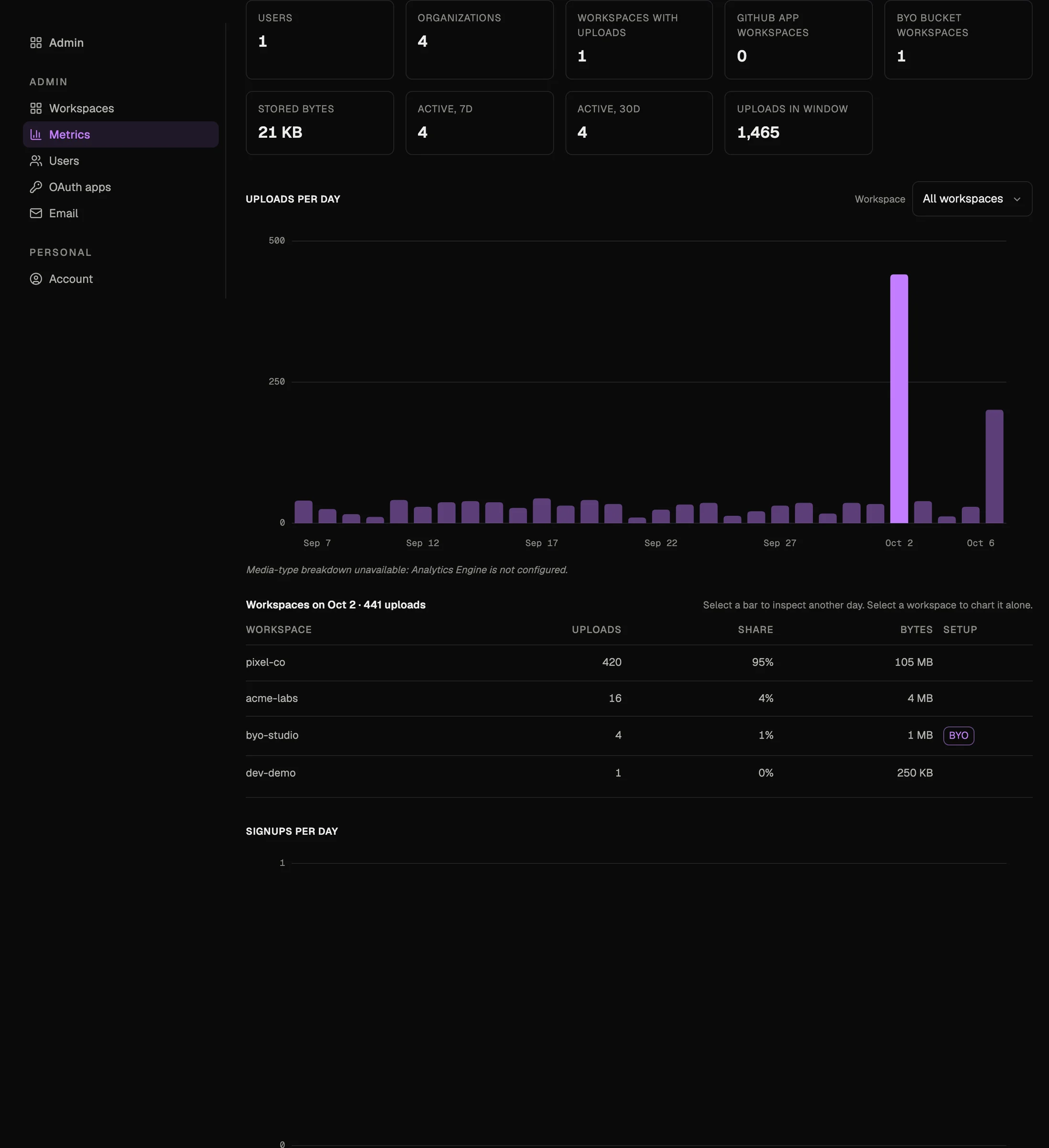The width and height of the screenshot is (1049, 1148).
Task: Click the Uploads in Window card
Action: tap(798, 122)
